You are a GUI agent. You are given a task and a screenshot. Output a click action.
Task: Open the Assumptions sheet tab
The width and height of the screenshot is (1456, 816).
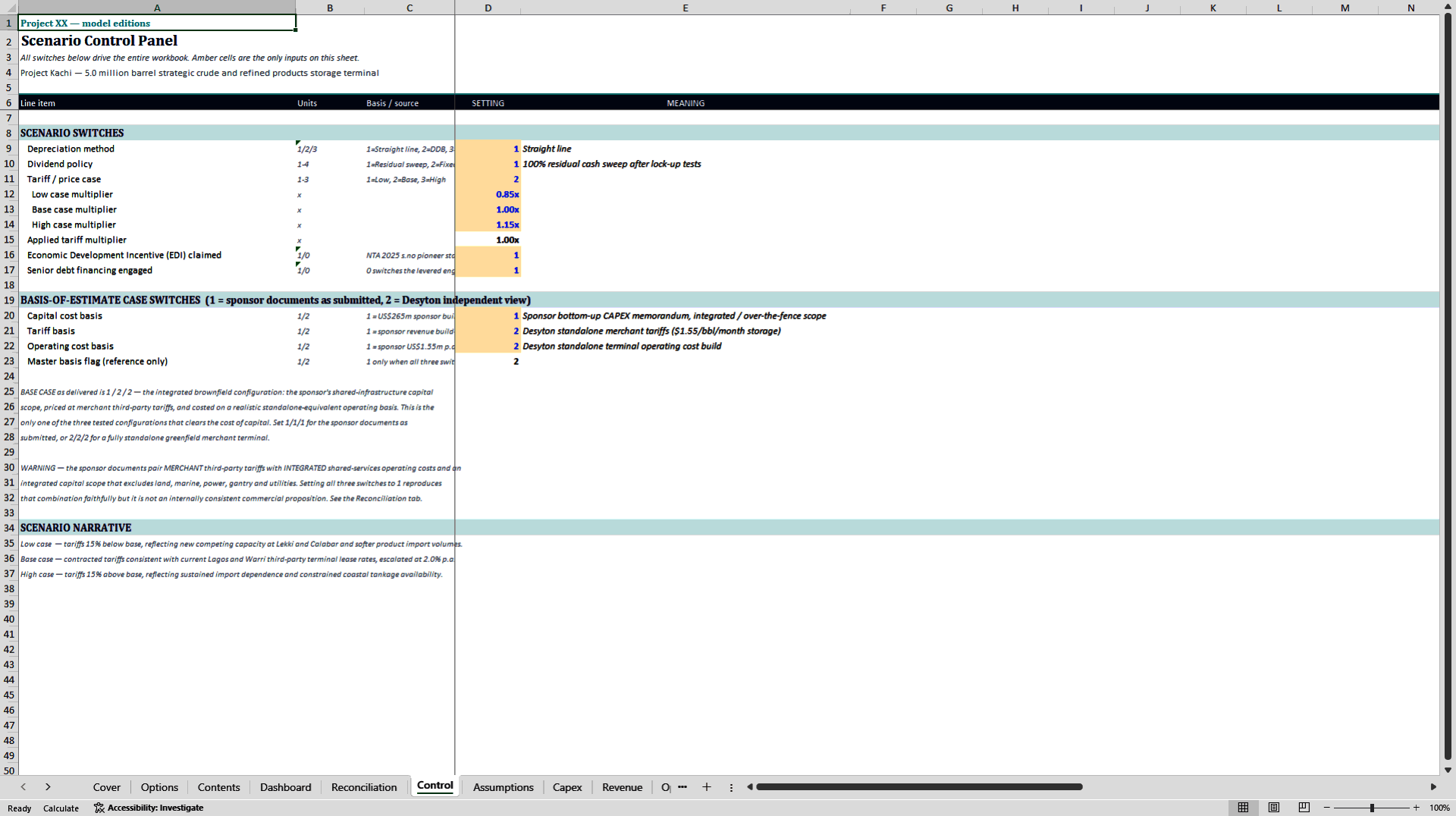504,787
